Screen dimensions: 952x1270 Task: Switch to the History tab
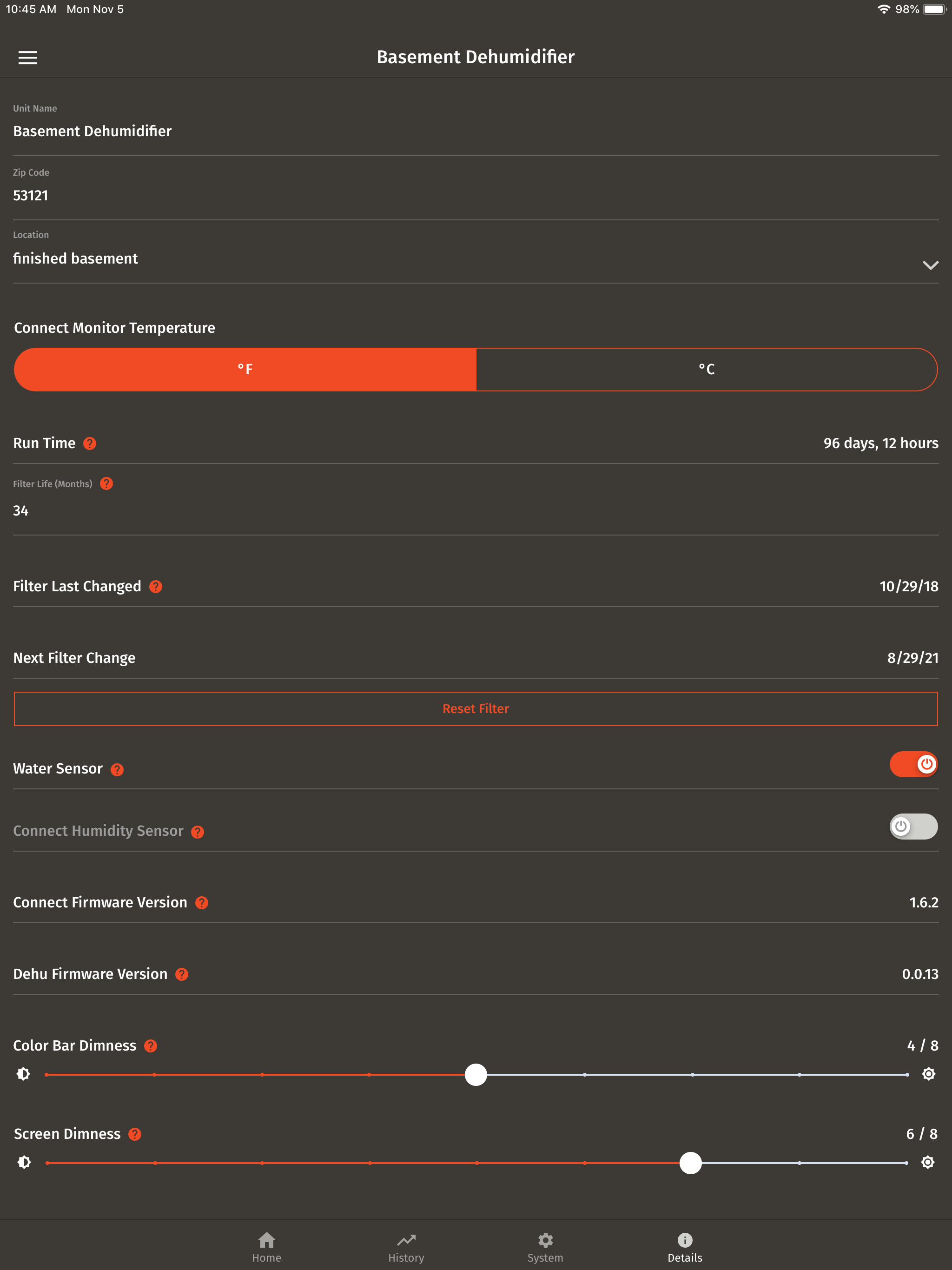click(x=406, y=1247)
